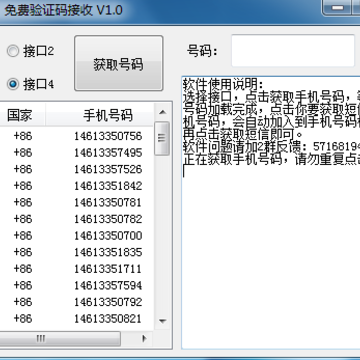This screenshot has height=360, width=360.
Task: Click the list's scroll down arrow
Action: (x=162, y=321)
